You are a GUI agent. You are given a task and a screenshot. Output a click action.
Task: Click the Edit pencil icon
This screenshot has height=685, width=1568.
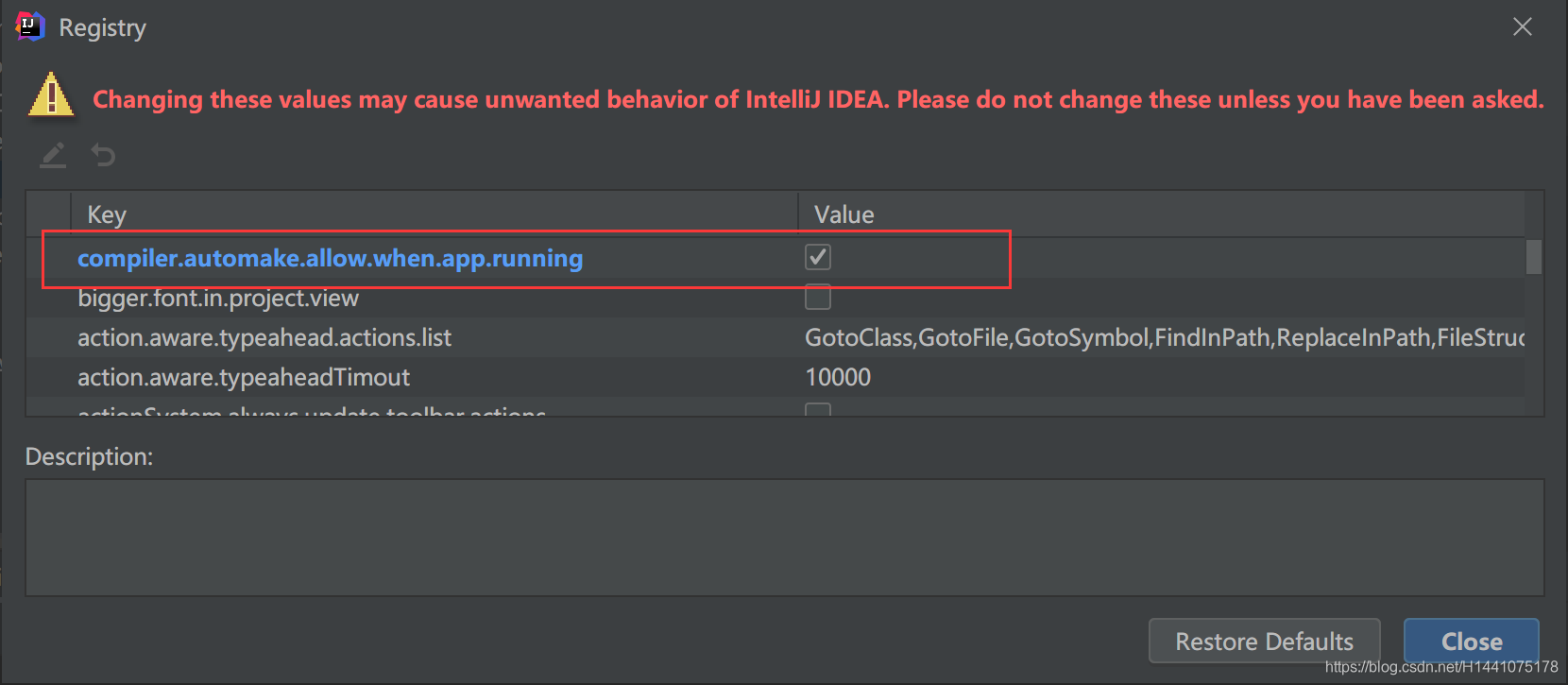tap(53, 155)
